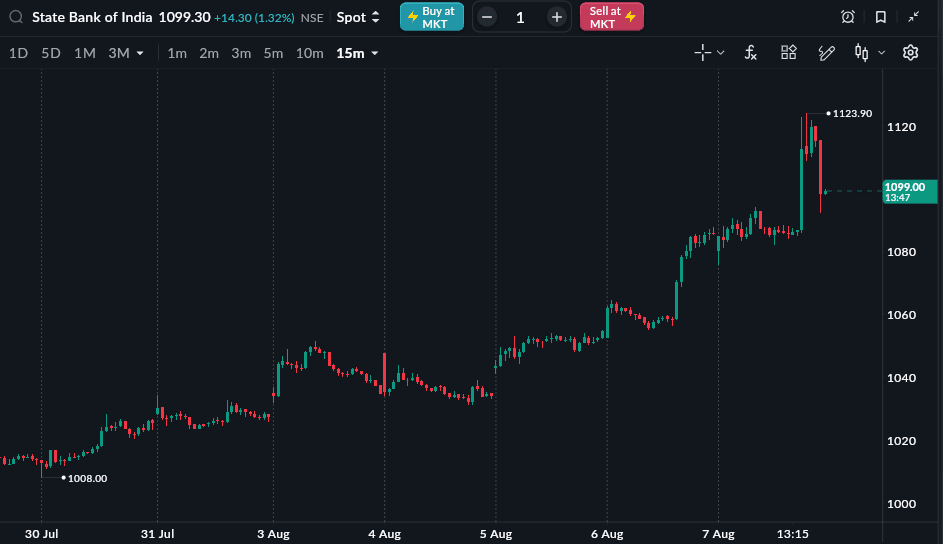Click the 4 Aug date label

tap(385, 534)
